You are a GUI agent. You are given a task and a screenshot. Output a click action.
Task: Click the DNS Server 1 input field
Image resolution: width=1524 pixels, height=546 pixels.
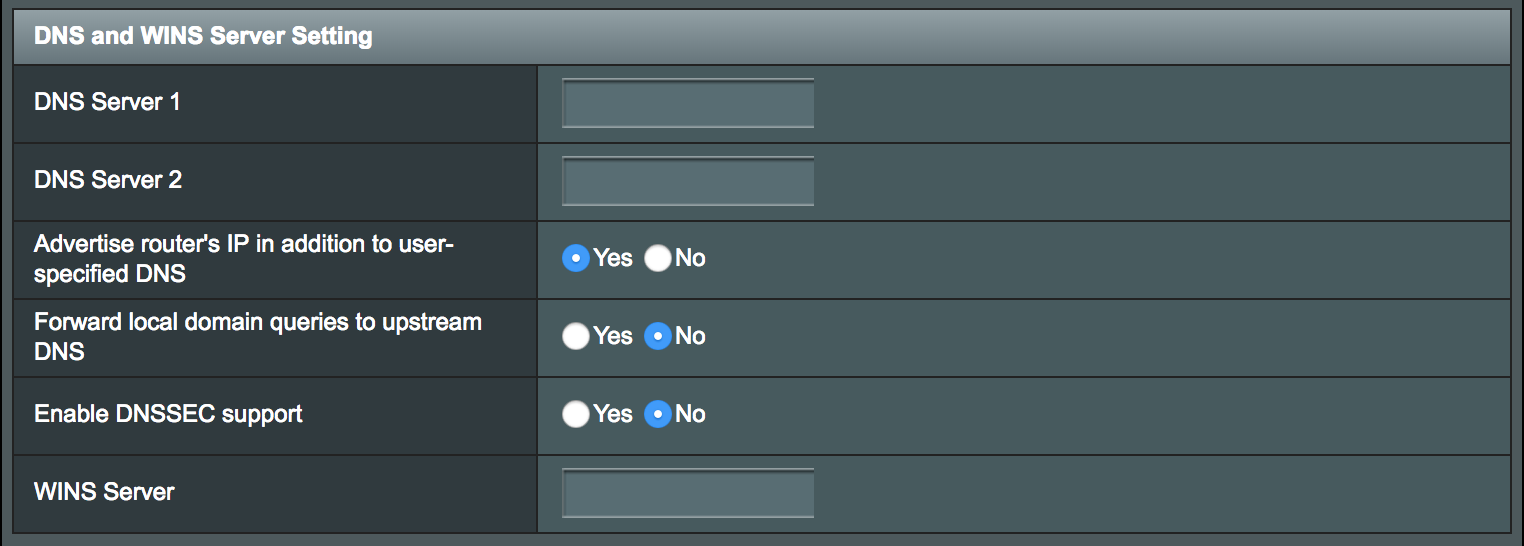[687, 104]
